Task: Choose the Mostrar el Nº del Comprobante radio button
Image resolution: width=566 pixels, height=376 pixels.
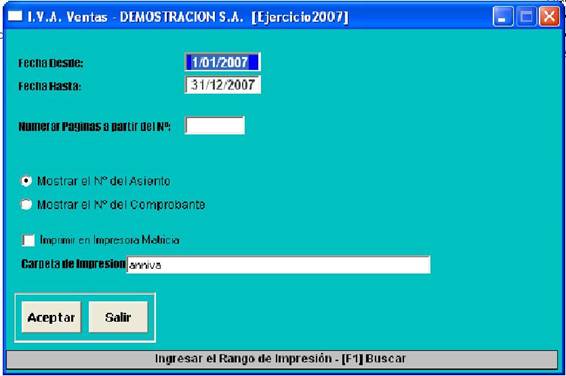Action: pyautogui.click(x=26, y=205)
